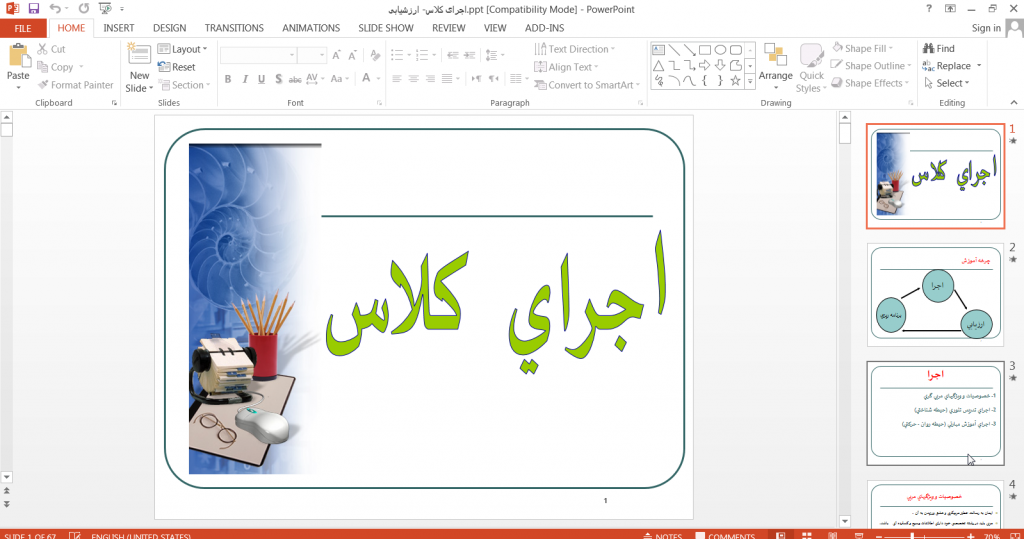Open font color picker A icon
Screen dimensions: 1024x539
click(366, 78)
